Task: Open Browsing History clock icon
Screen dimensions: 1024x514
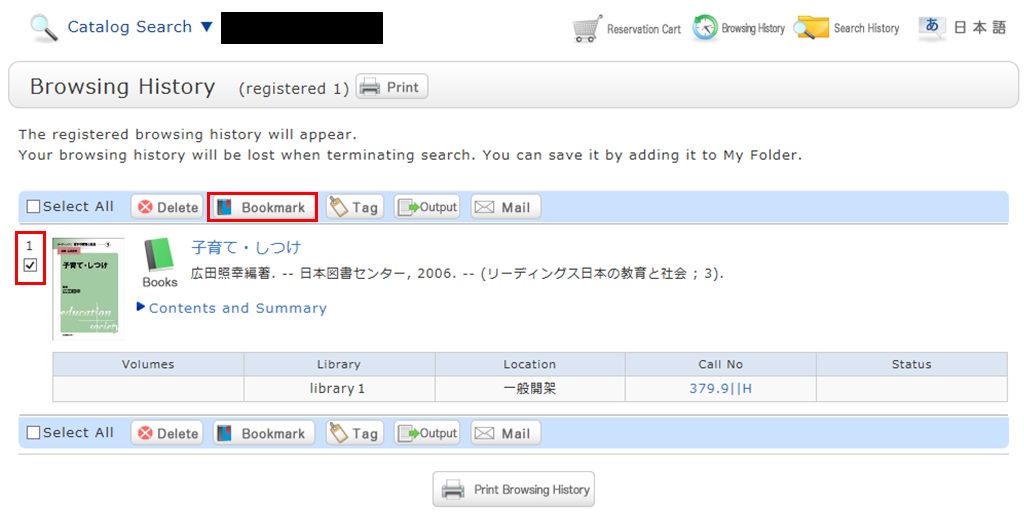Action: click(705, 28)
